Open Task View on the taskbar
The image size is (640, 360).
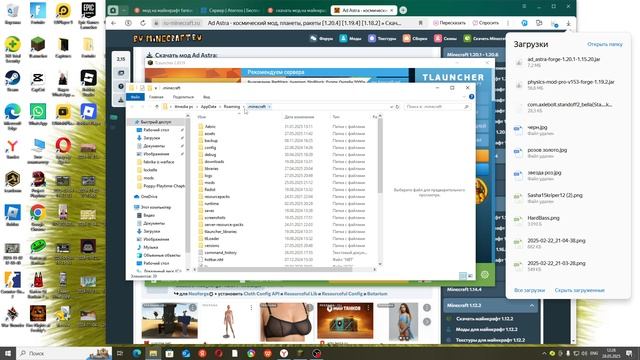(x=120, y=353)
